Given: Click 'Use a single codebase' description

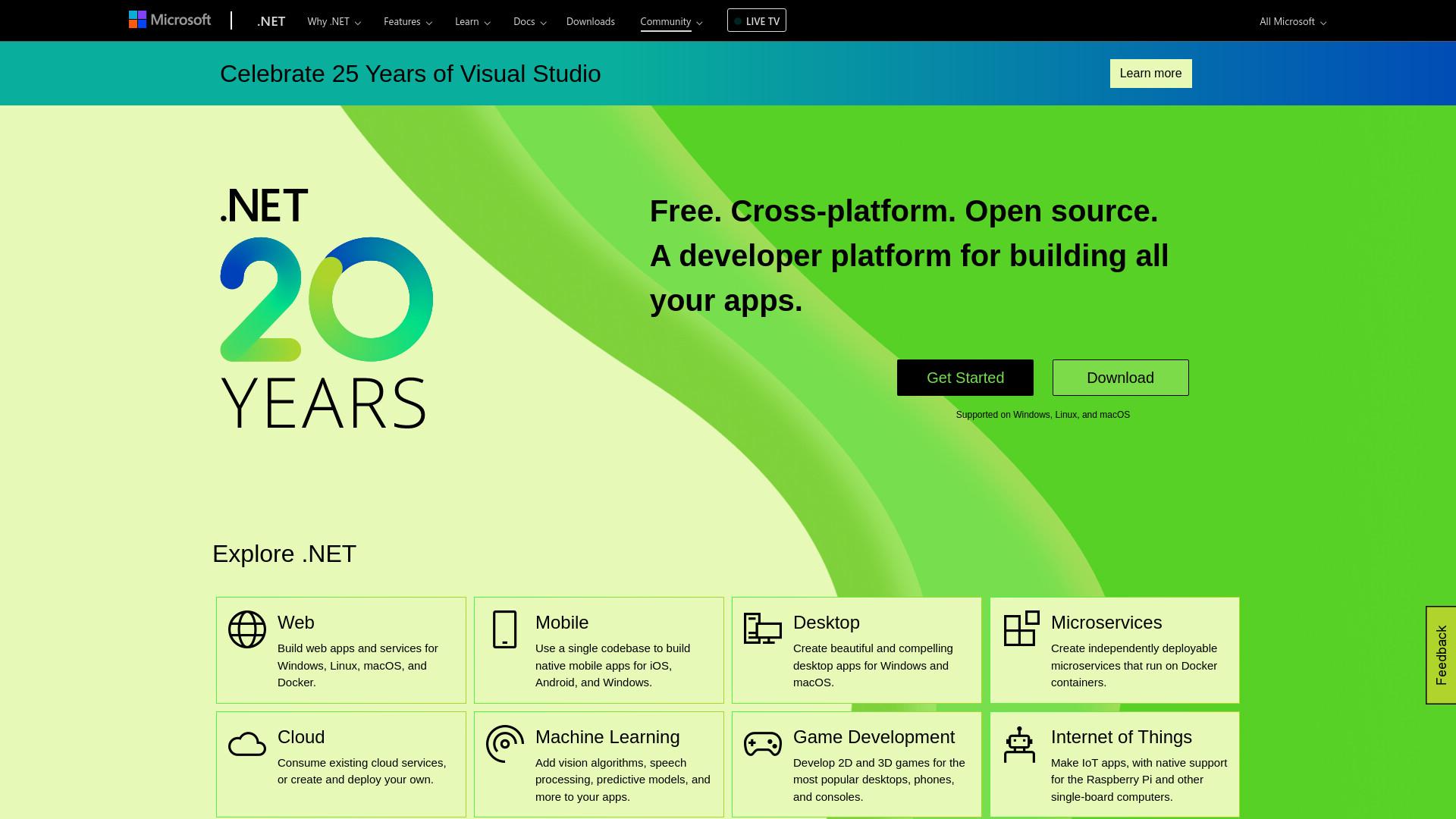Looking at the screenshot, I should click(x=613, y=665).
